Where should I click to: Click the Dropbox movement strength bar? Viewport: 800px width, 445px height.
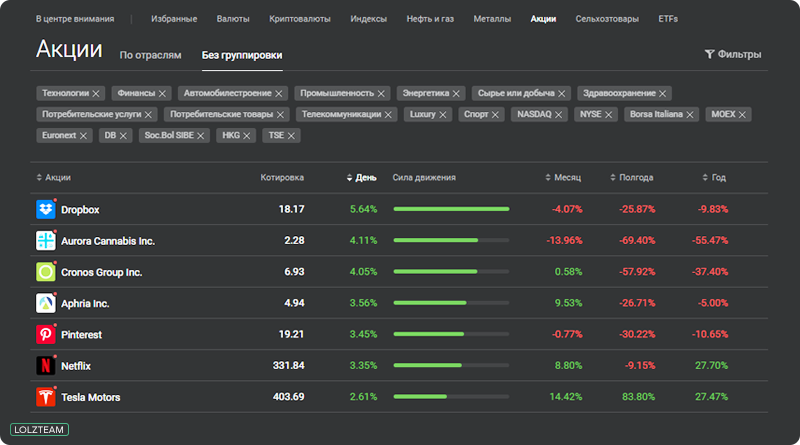(x=451, y=209)
